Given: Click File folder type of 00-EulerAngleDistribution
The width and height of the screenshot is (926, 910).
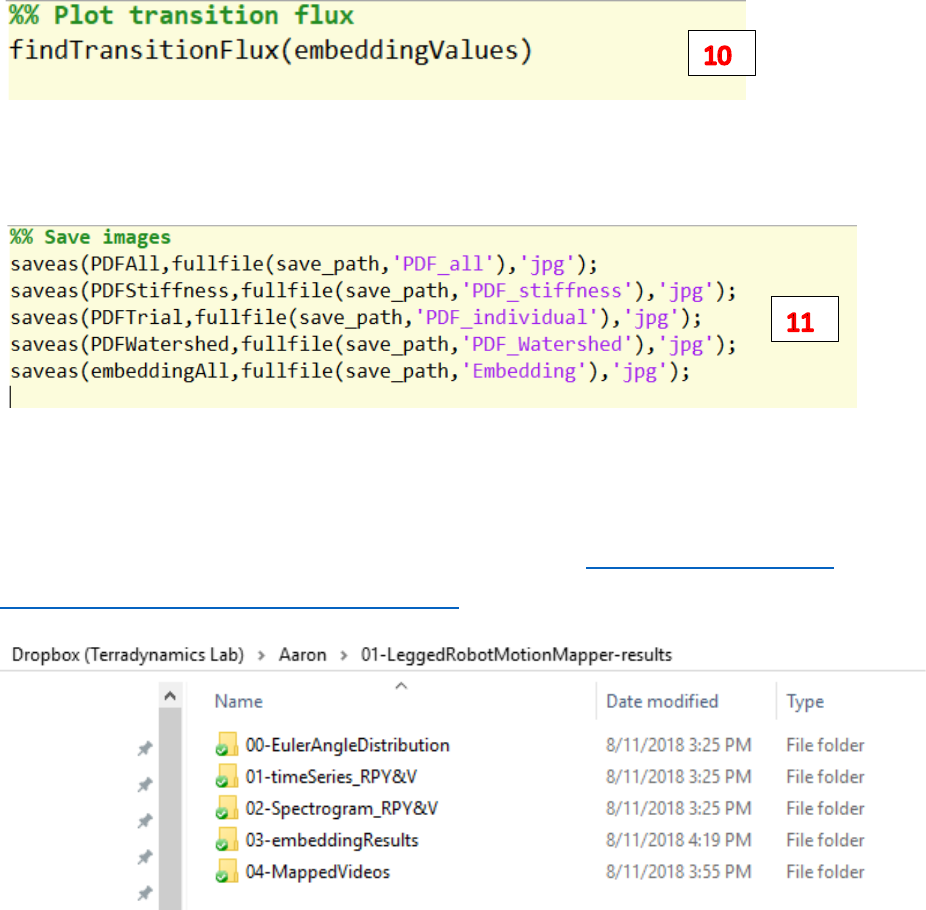Looking at the screenshot, I should (x=825, y=745).
